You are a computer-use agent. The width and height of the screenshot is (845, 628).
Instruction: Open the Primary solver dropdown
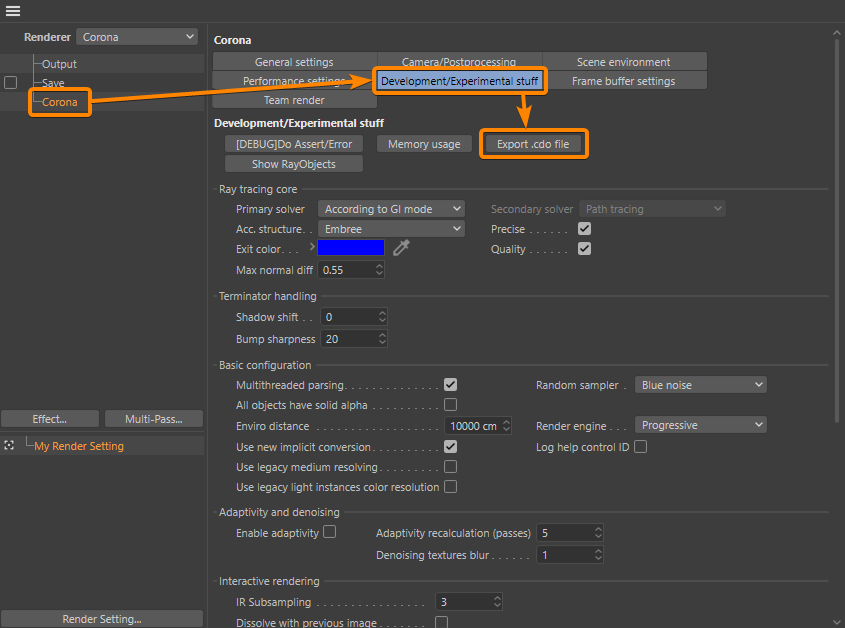(x=391, y=209)
